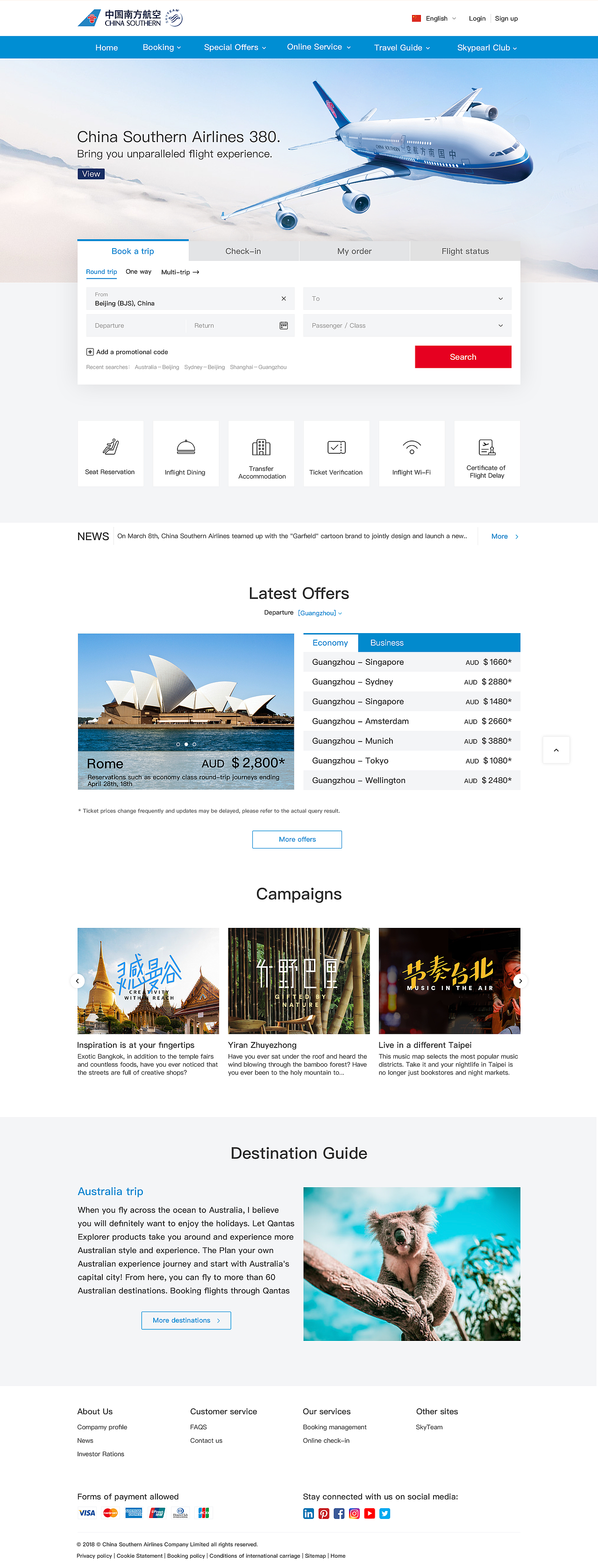Switch to Check-in tab
Image resolution: width=598 pixels, height=1568 pixels.
(243, 251)
